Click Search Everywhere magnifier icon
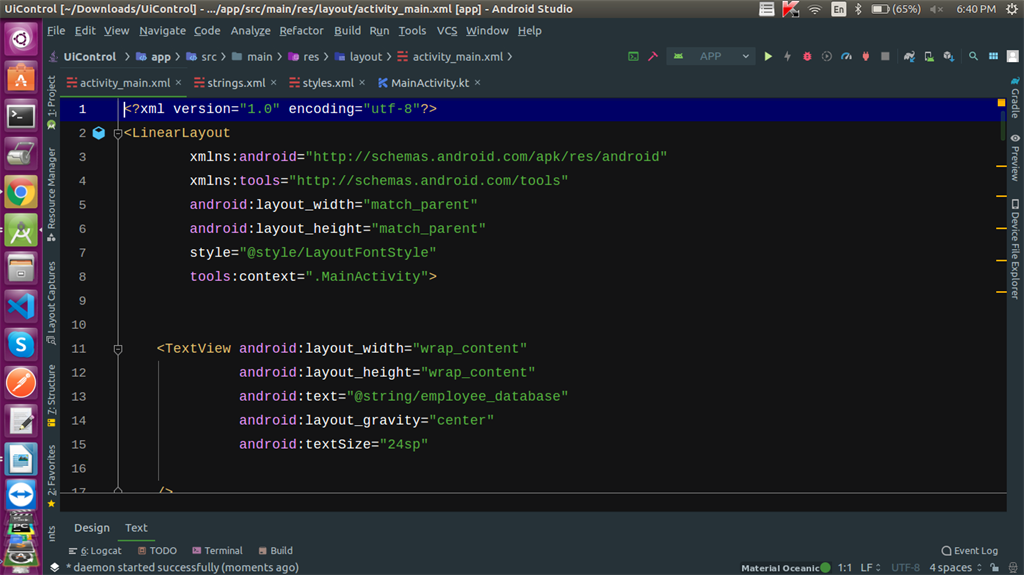1024x575 pixels. (973, 57)
